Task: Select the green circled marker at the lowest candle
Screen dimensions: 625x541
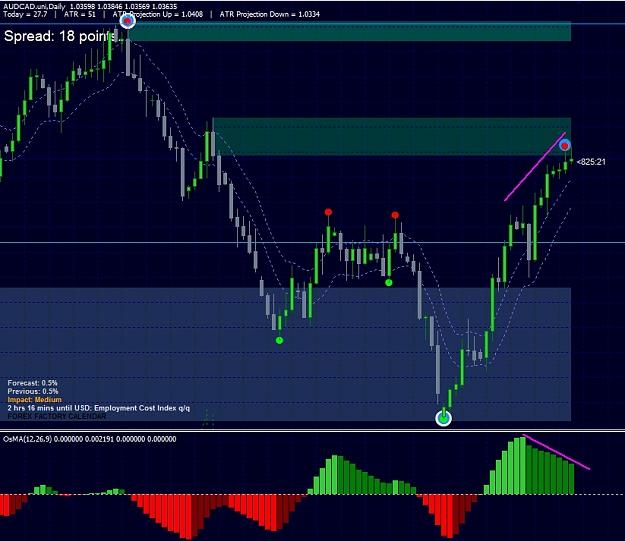Action: (443, 418)
